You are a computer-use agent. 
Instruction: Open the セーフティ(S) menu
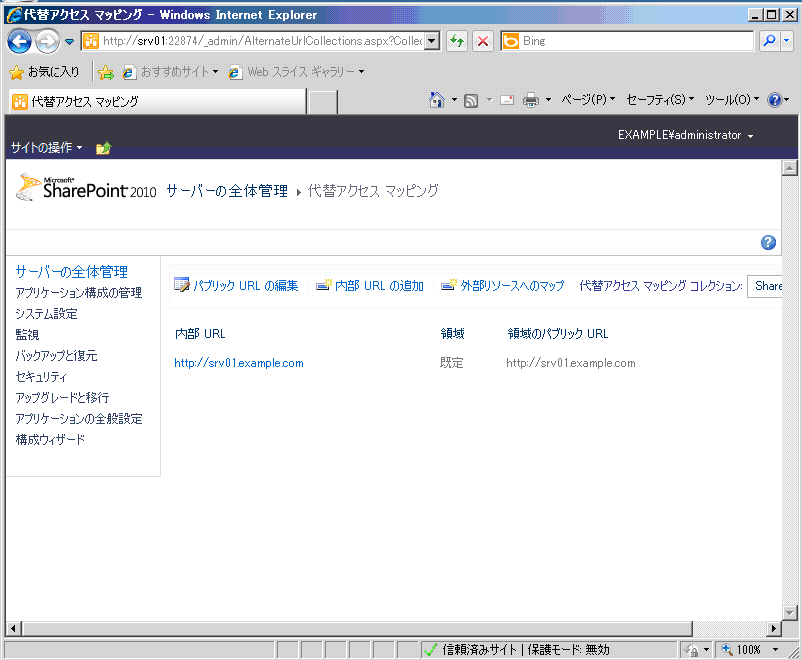660,99
